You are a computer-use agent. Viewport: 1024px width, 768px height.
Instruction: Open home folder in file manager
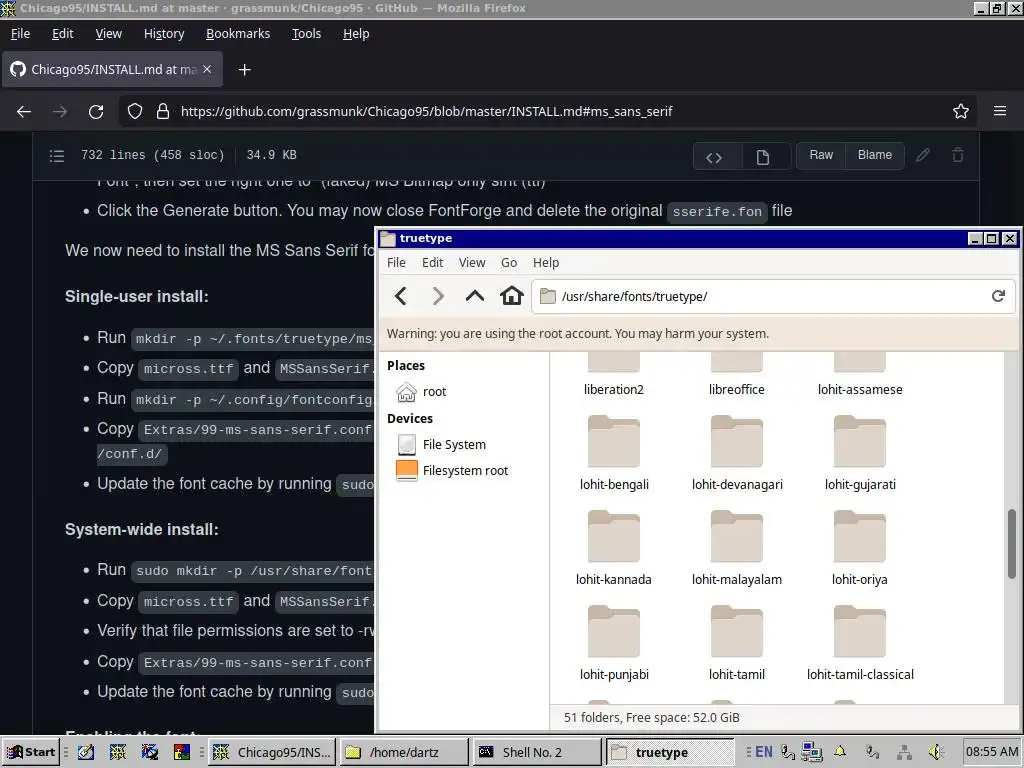point(511,296)
